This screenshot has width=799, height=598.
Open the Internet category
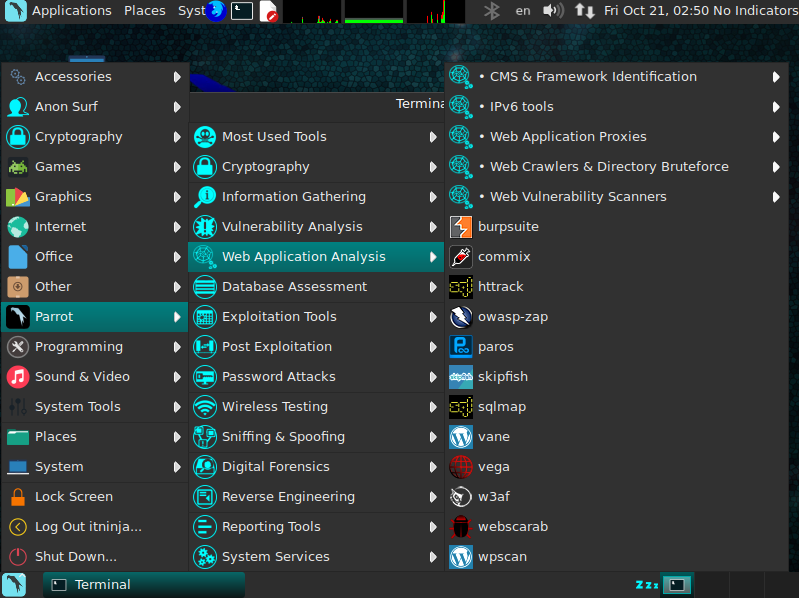click(x=95, y=227)
